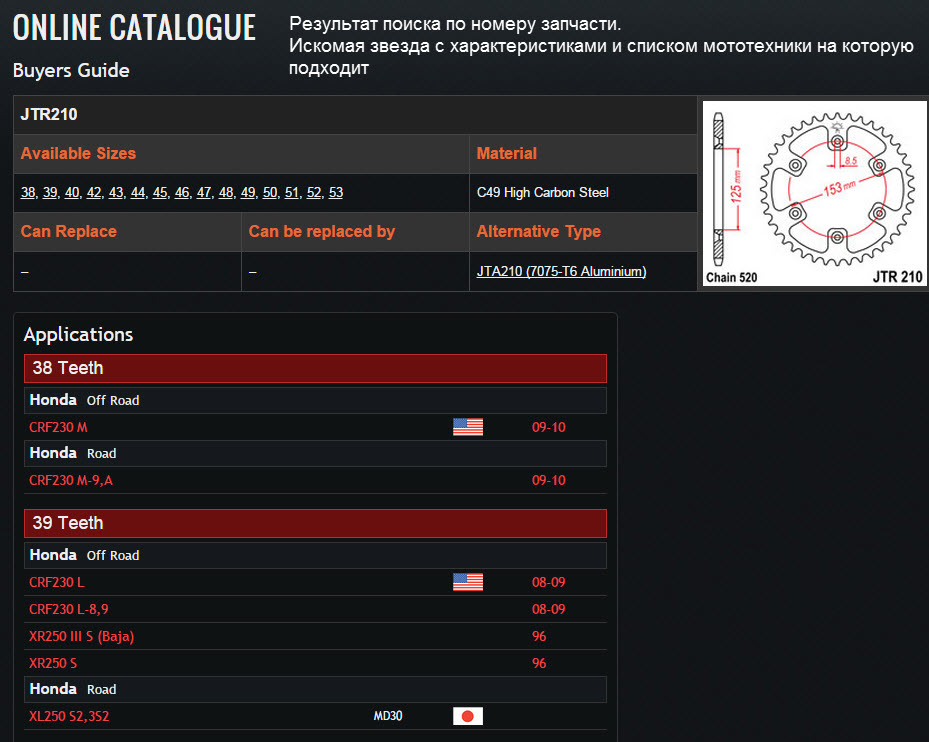The width and height of the screenshot is (929, 742).
Task: Select size 51 link
Action: pos(291,193)
